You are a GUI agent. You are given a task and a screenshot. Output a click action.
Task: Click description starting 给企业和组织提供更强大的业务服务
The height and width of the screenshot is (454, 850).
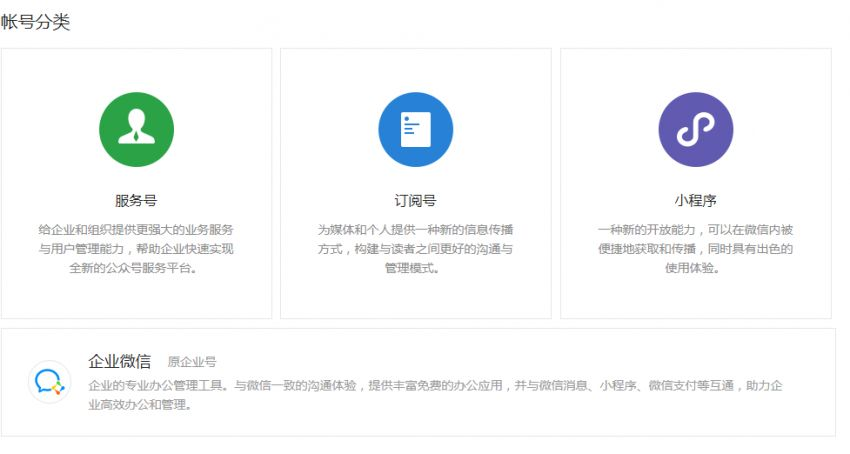click(x=136, y=249)
